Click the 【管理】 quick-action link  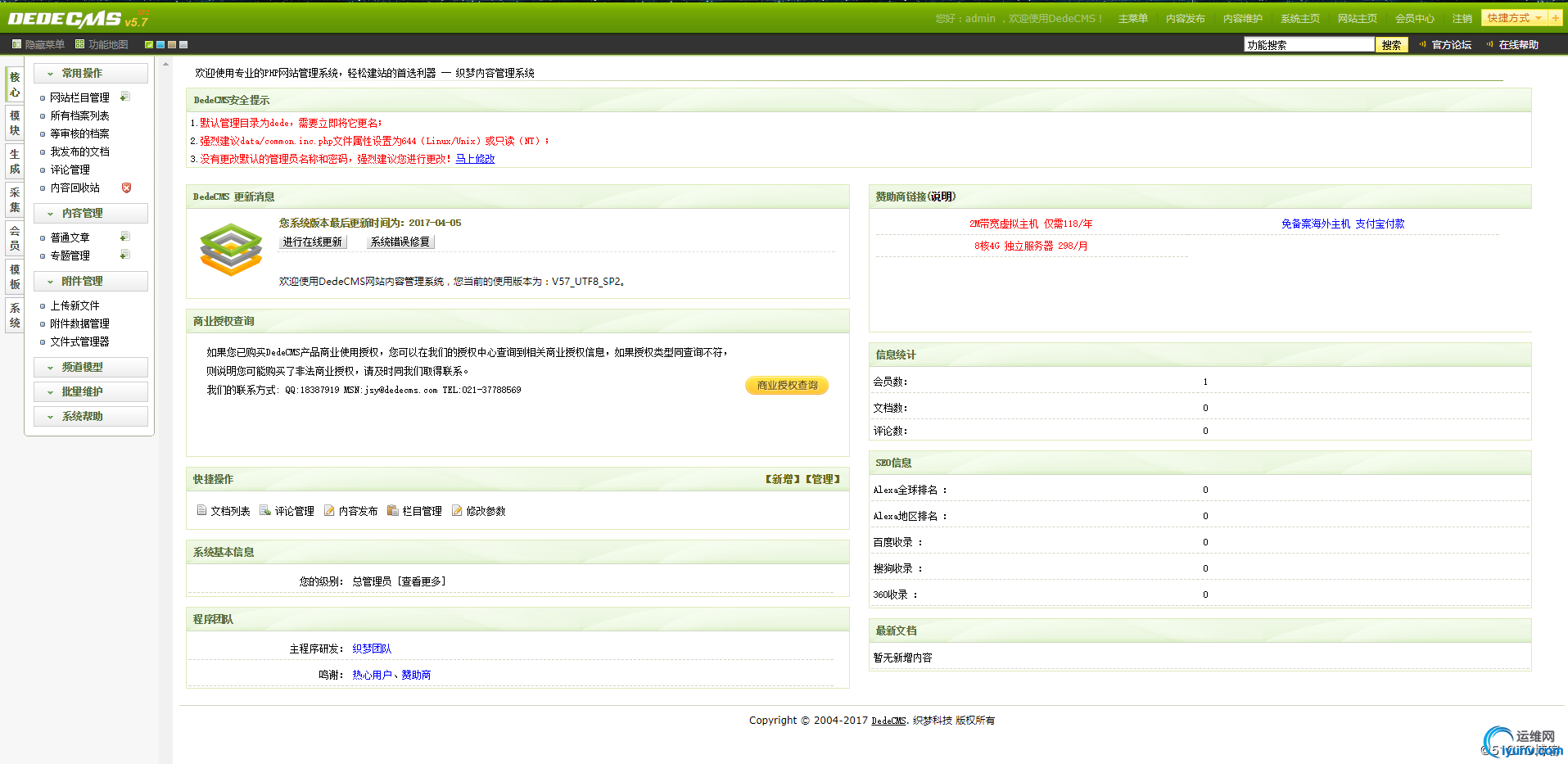tap(823, 479)
